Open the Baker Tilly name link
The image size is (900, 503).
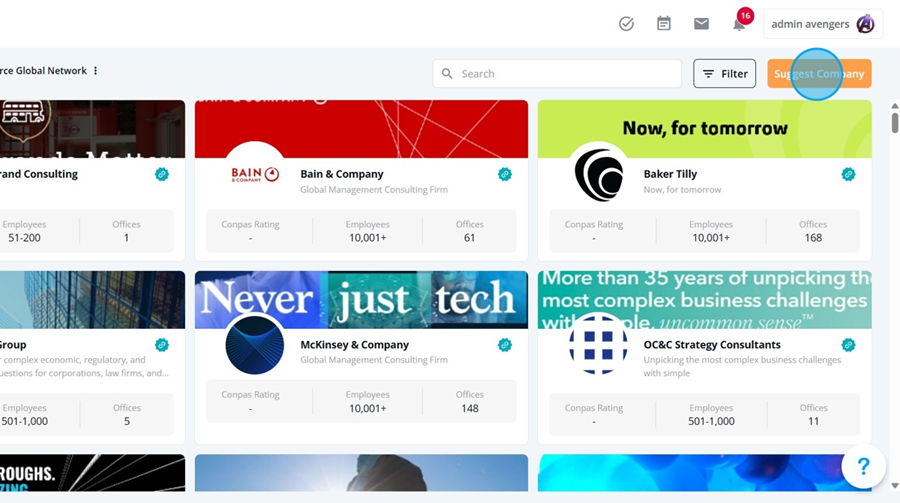670,174
